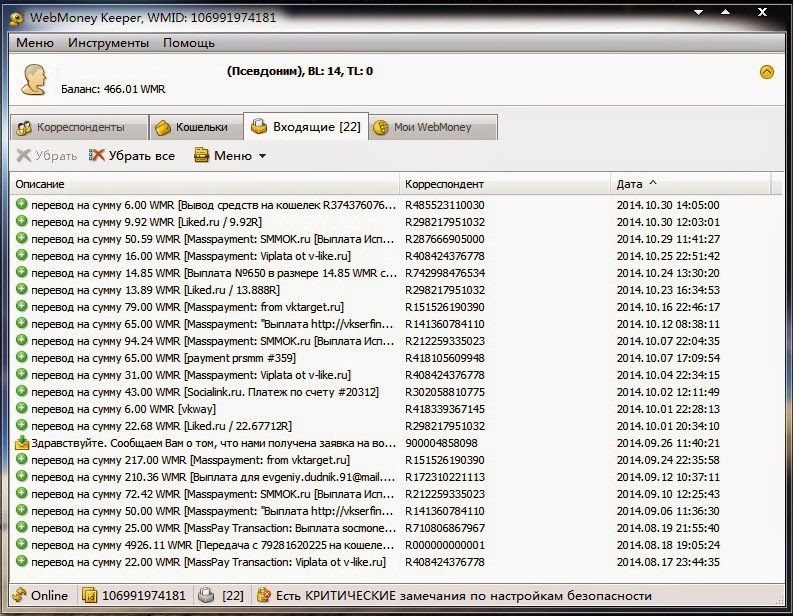Click the message envelope icon of Здравствуйте row
The height and width of the screenshot is (616, 793).
(22, 443)
